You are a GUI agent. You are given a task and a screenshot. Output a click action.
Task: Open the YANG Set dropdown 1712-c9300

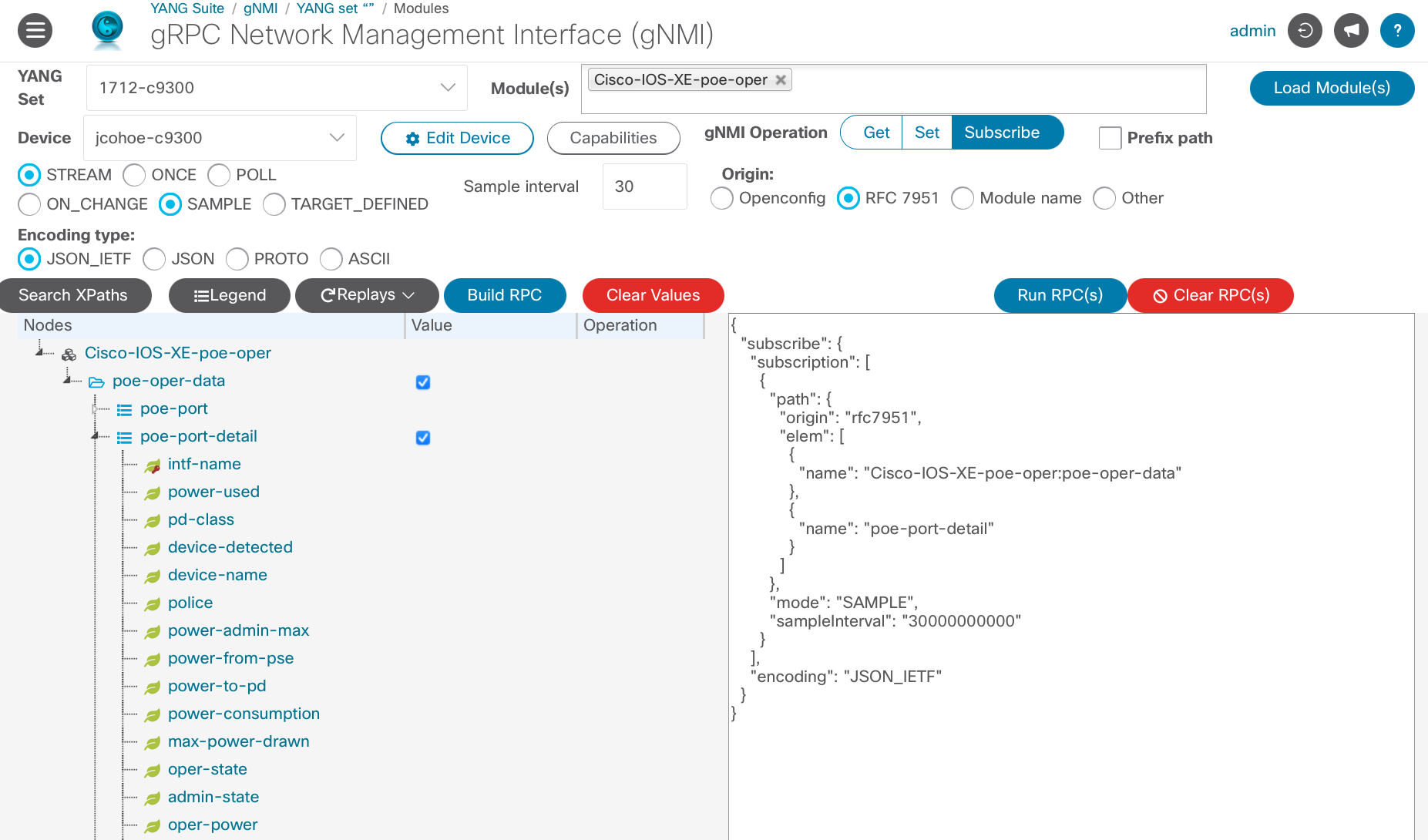tap(277, 88)
